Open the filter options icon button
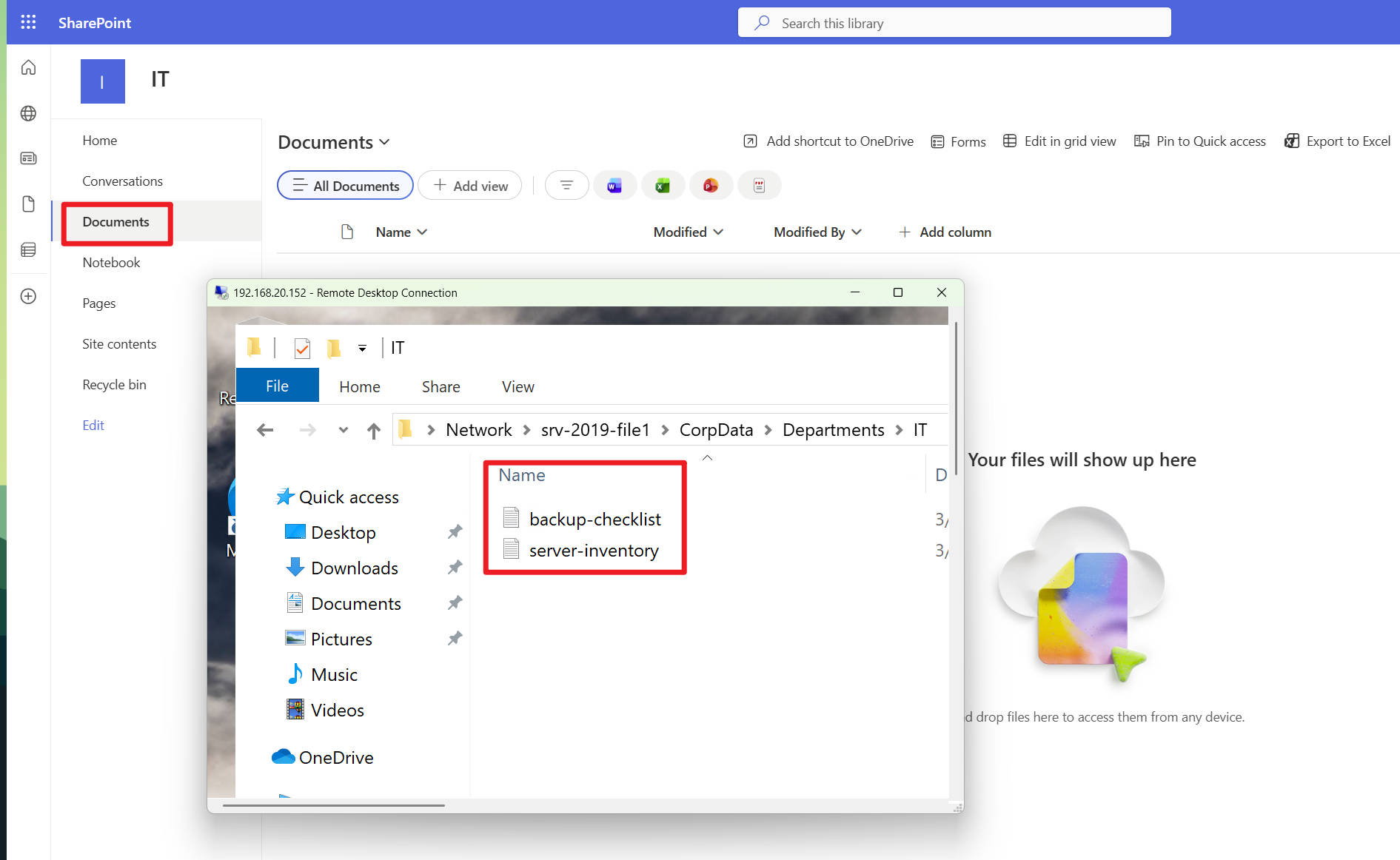 566,186
